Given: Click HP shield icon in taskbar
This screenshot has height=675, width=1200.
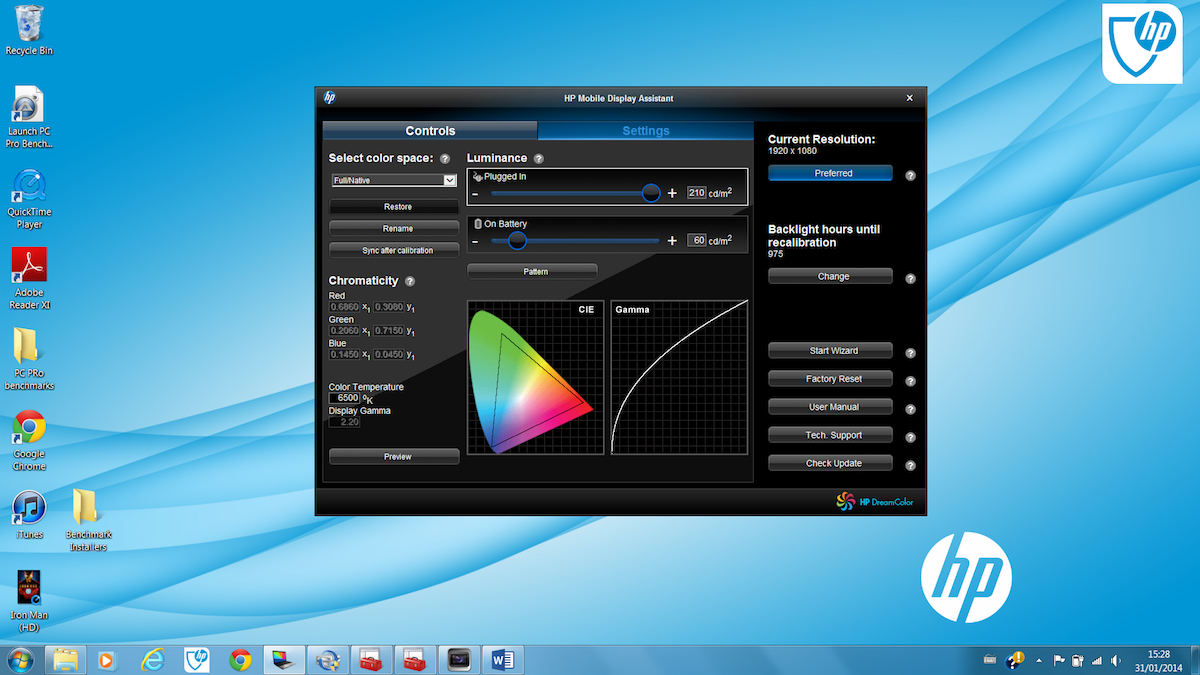Looking at the screenshot, I should (197, 660).
